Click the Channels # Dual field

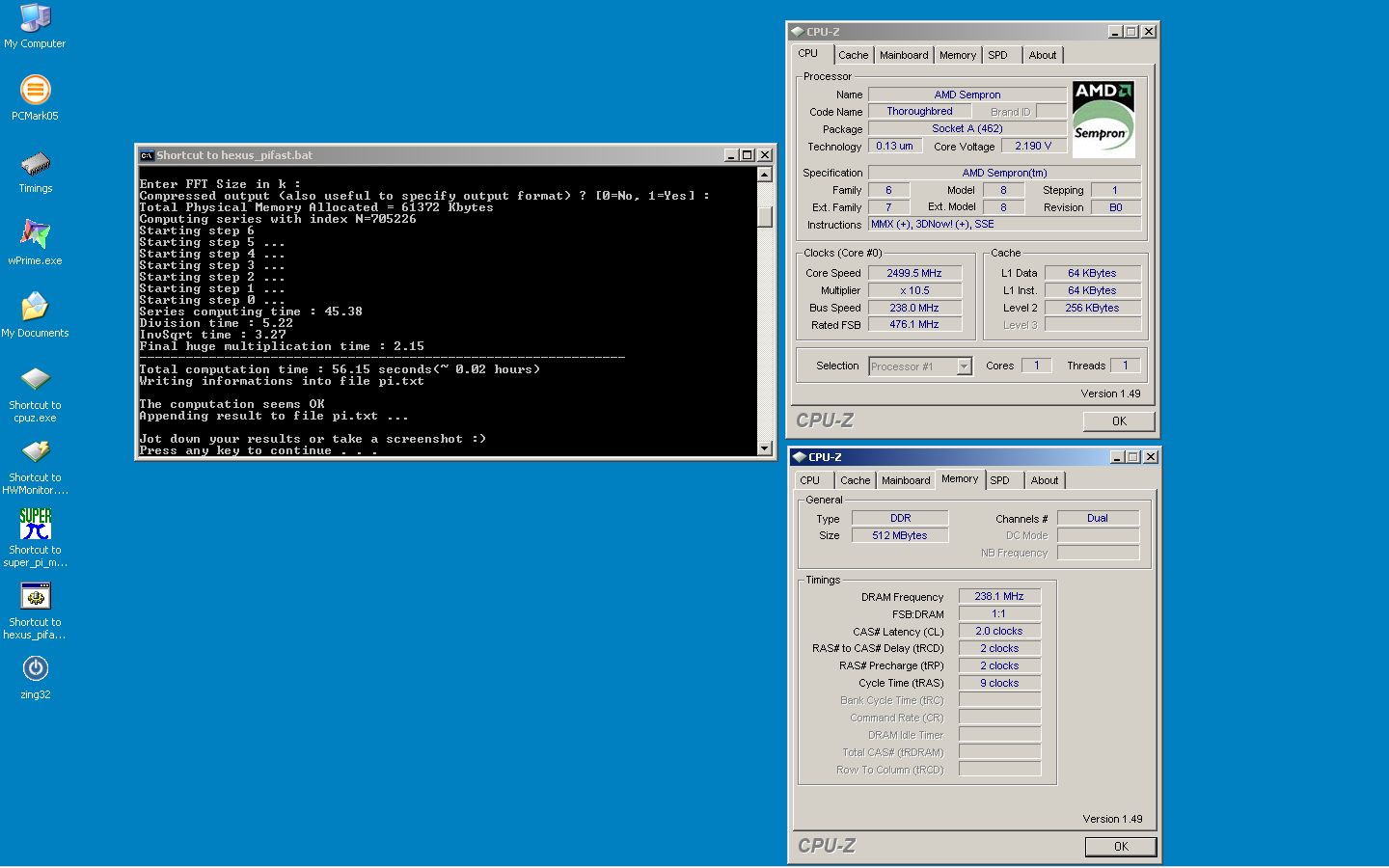click(1098, 518)
